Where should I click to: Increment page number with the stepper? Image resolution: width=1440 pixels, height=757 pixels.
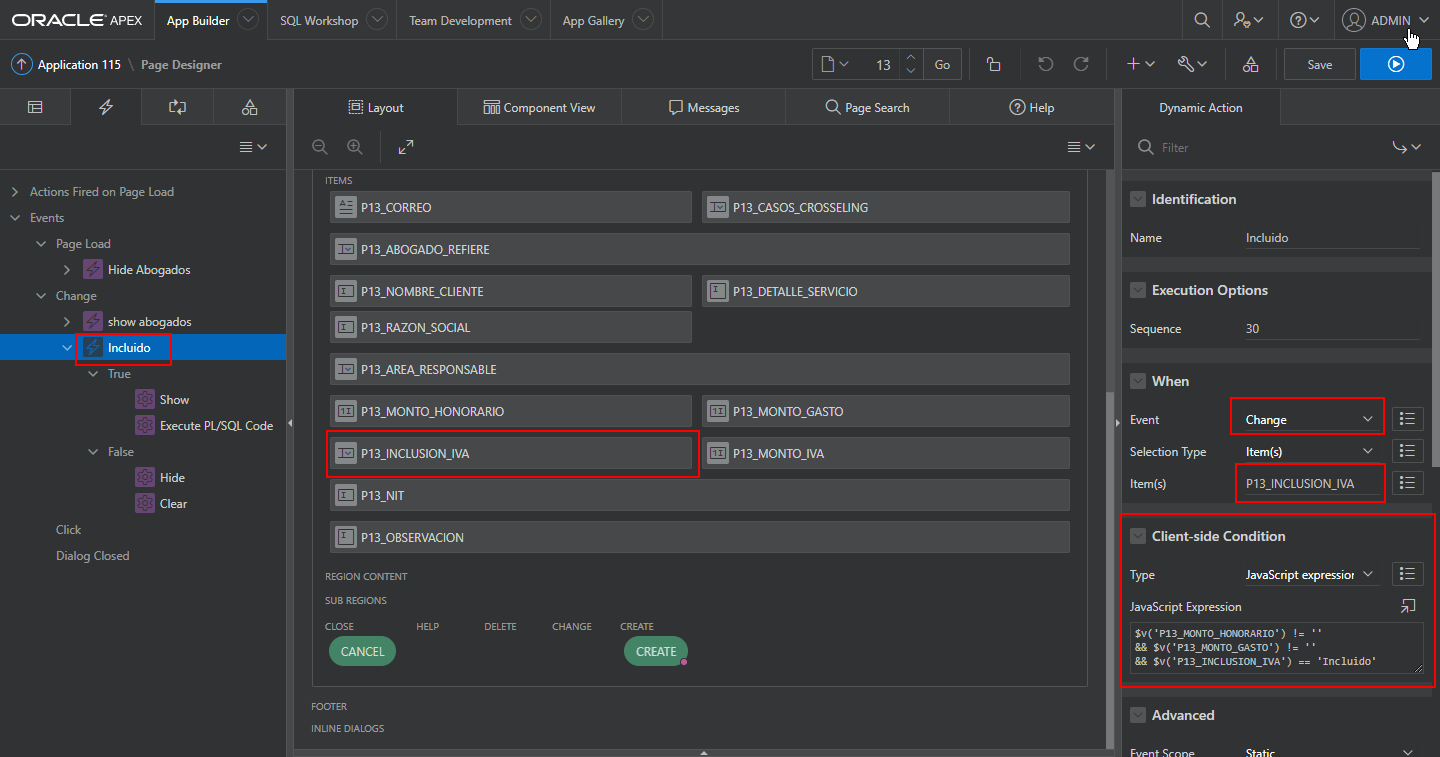coord(910,58)
